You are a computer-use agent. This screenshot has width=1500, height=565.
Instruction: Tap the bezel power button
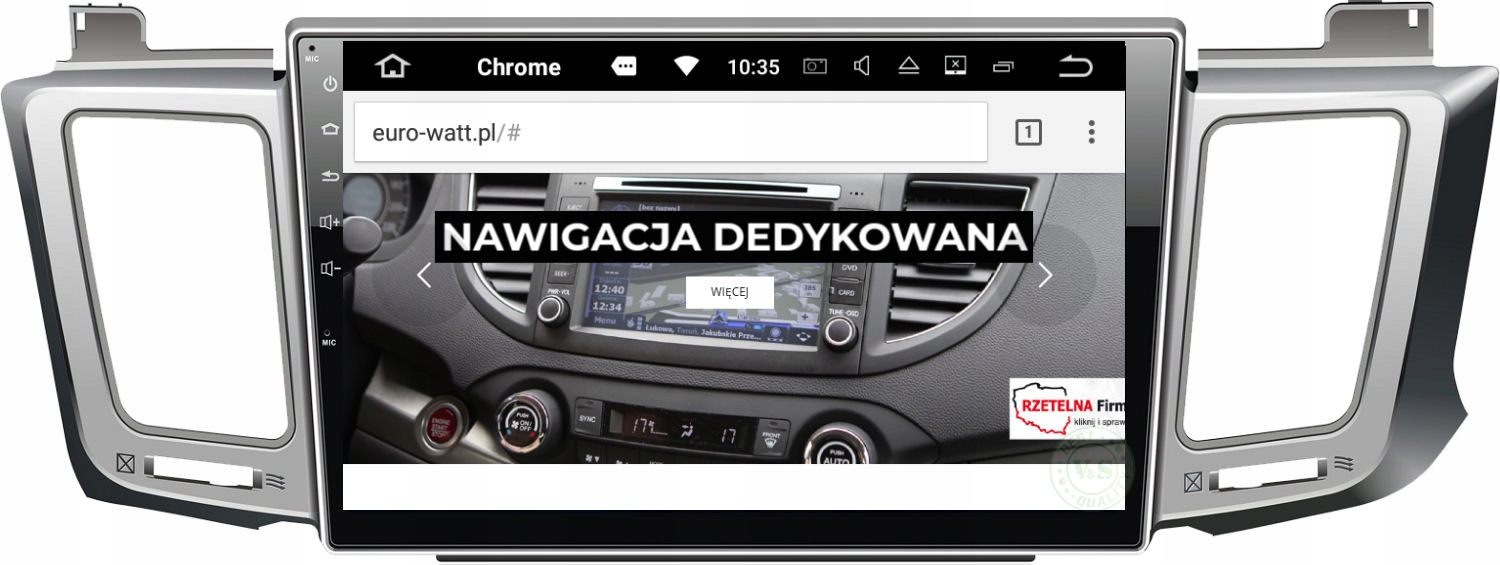tap(330, 85)
